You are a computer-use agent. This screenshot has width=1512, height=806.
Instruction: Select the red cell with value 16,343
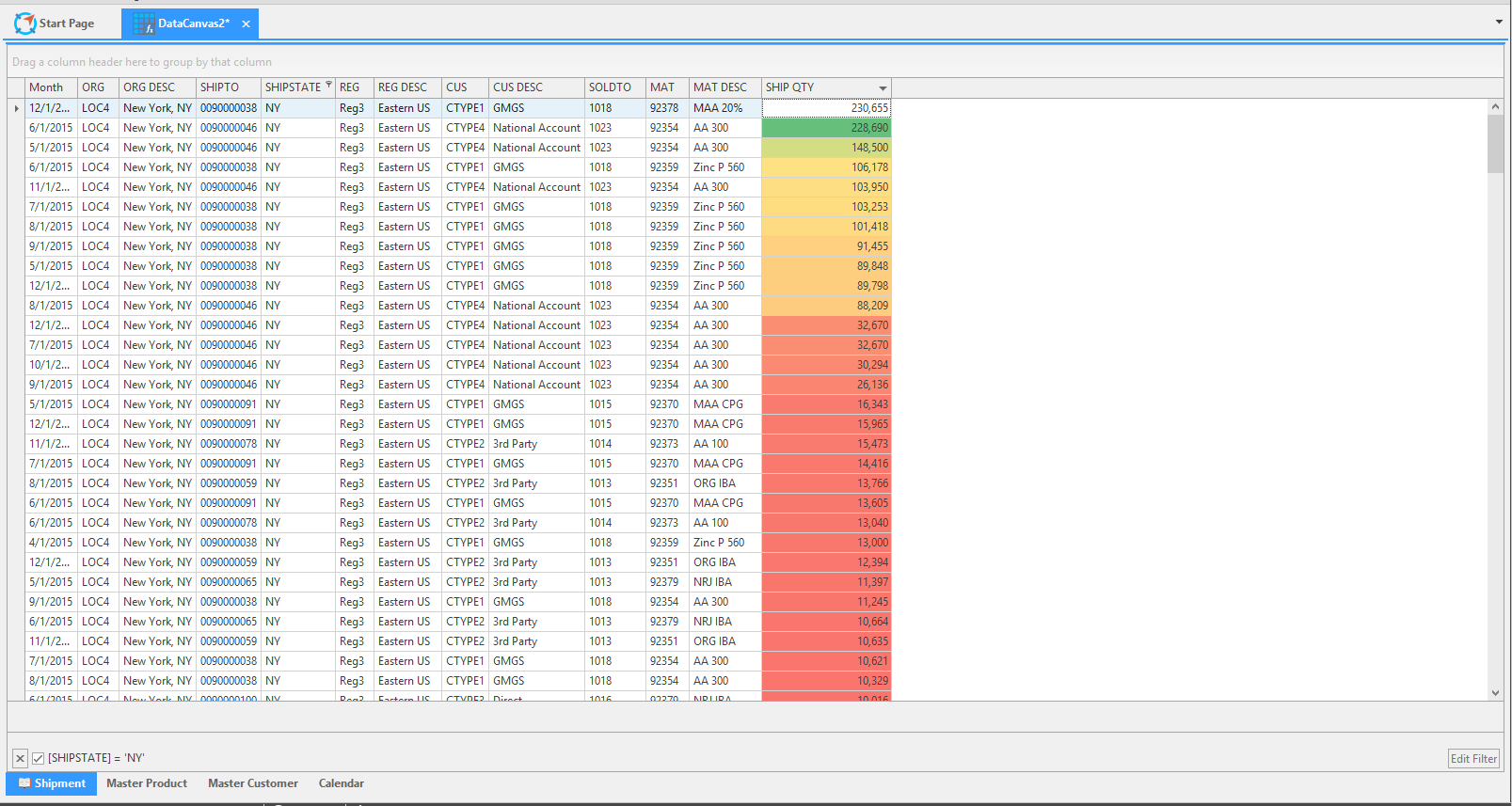coord(826,404)
